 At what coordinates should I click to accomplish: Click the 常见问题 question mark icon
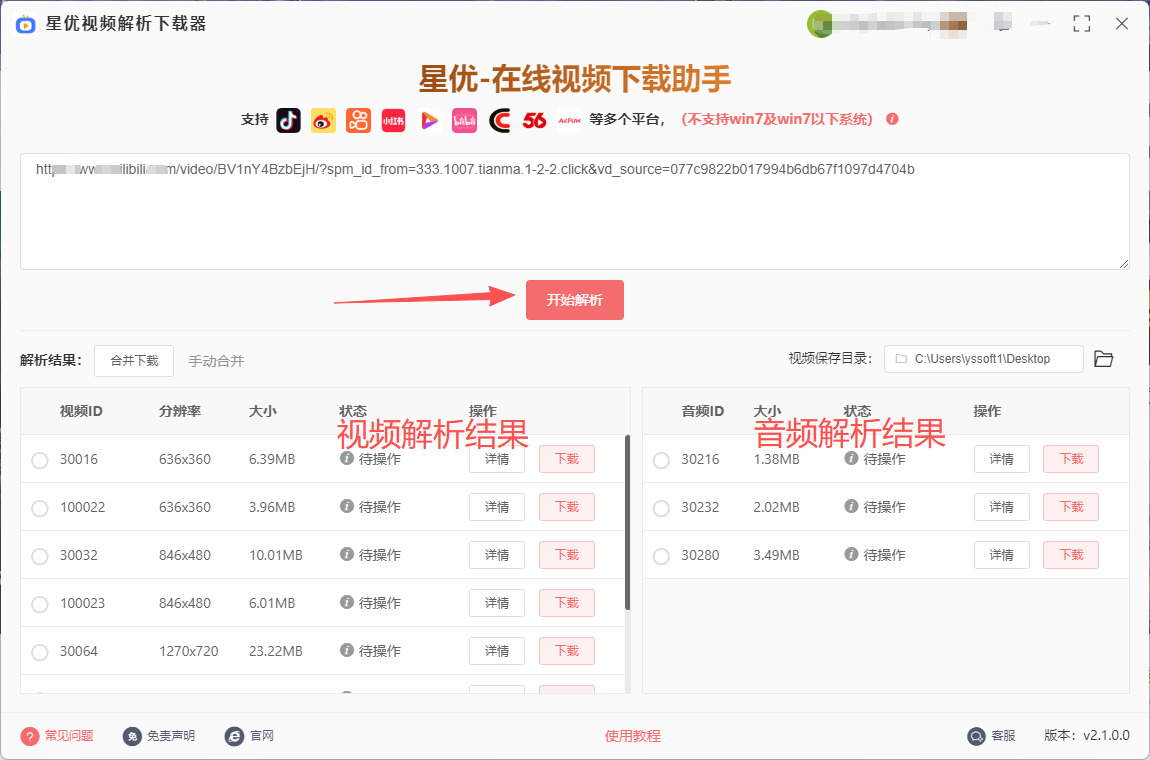(30, 736)
